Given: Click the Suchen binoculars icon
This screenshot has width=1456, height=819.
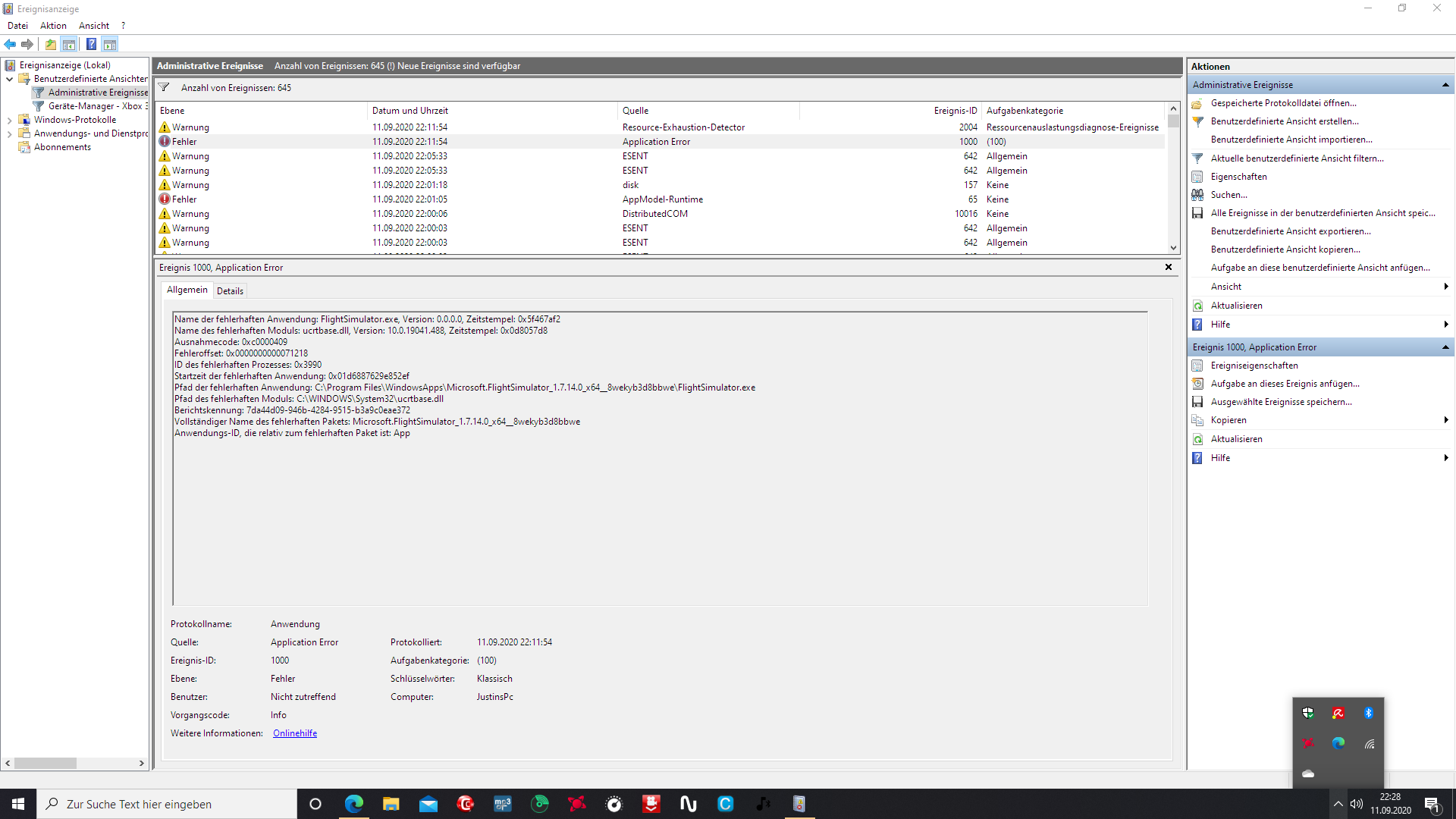Looking at the screenshot, I should click(x=1197, y=195).
